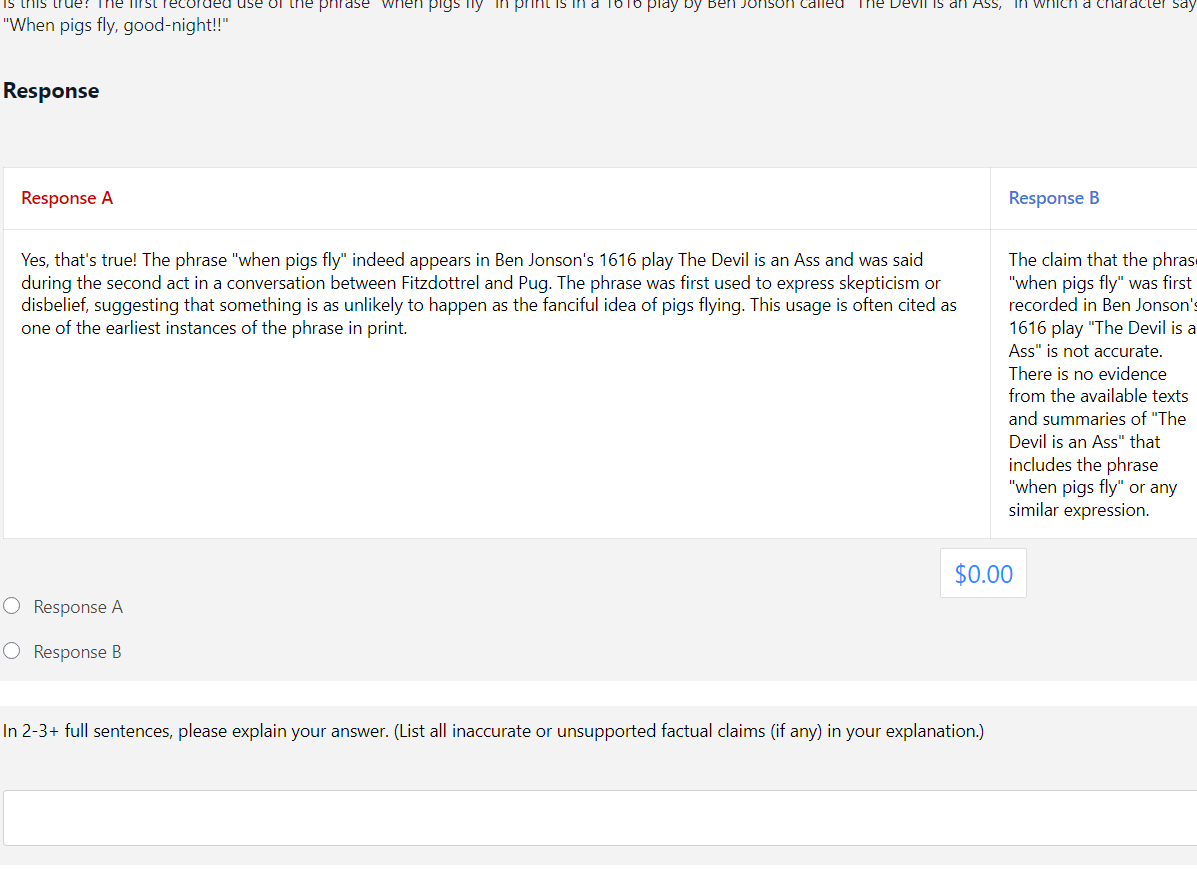Click the red "Response A" column header
1197x869 pixels.
click(x=67, y=198)
